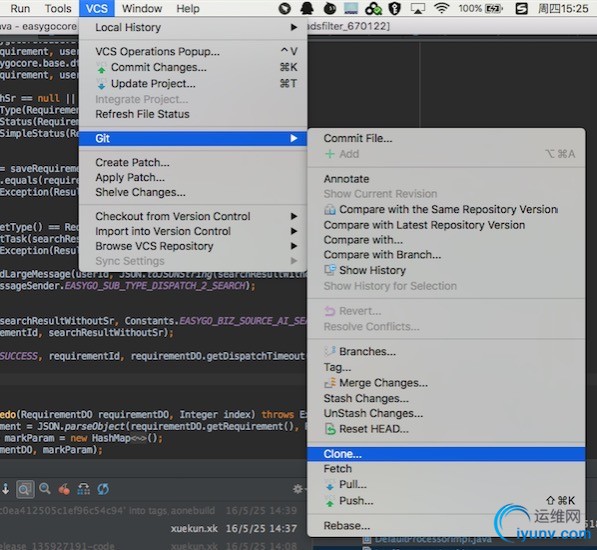Click the branch tree icon in bottom toolbar
The height and width of the screenshot is (550, 597).
tap(83, 489)
